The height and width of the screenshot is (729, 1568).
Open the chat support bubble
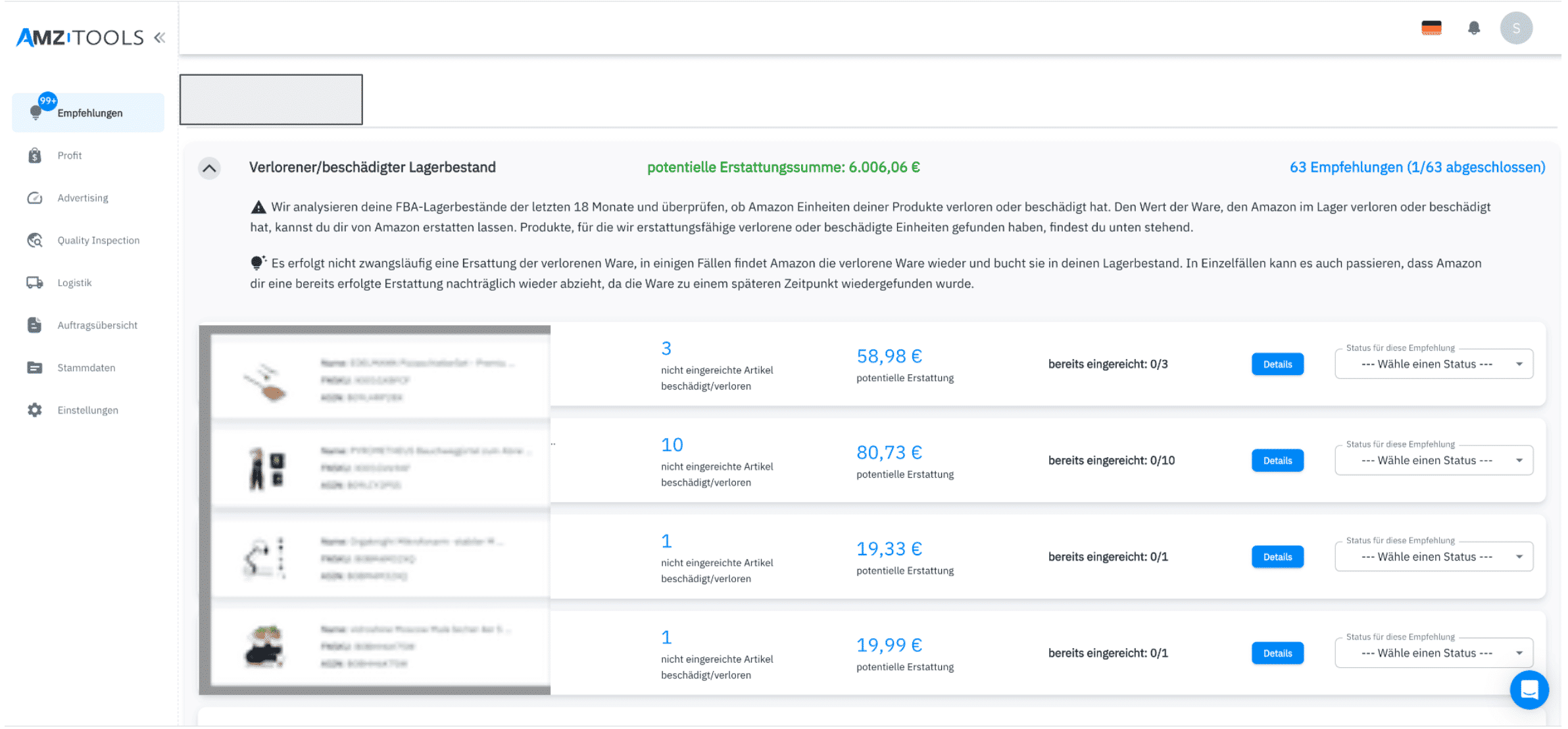click(1529, 690)
